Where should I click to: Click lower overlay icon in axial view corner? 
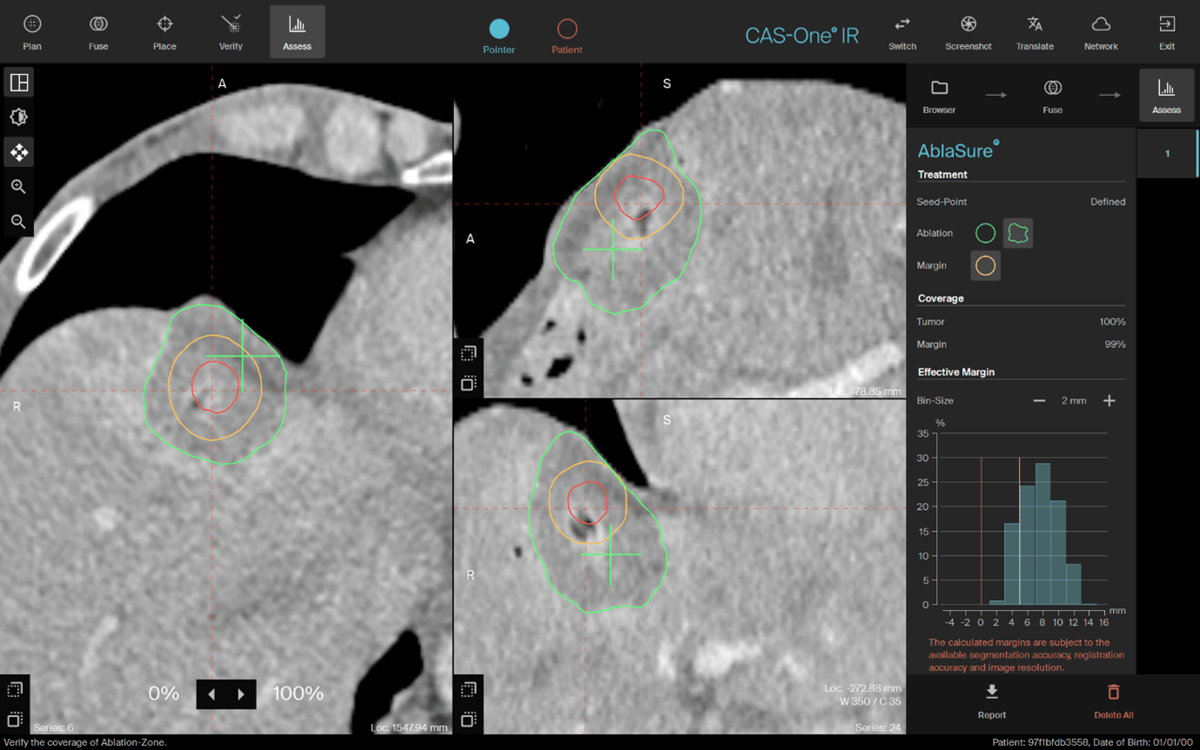[15, 719]
